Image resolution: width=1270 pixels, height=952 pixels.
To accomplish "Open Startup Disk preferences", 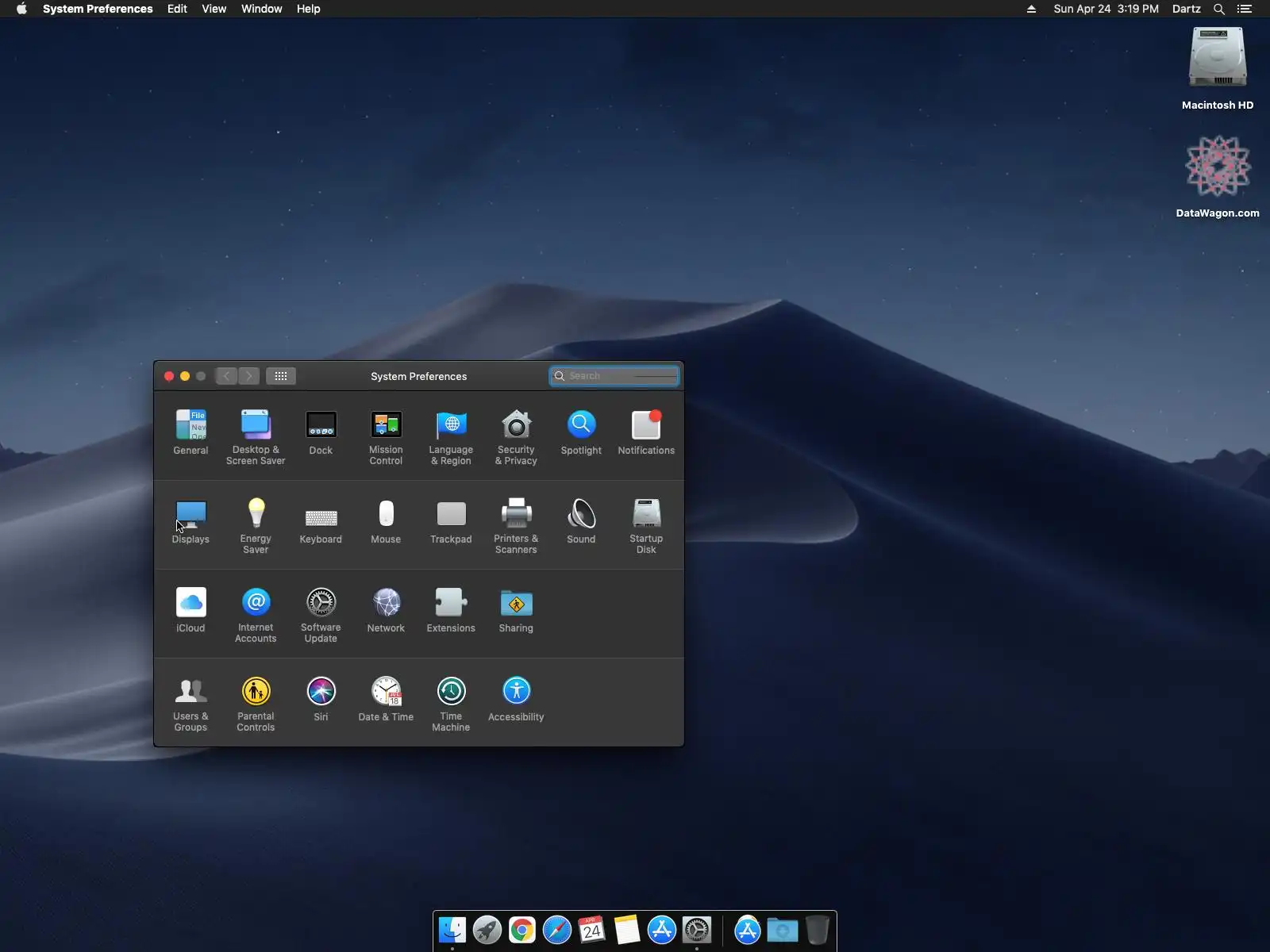I will coord(646,526).
